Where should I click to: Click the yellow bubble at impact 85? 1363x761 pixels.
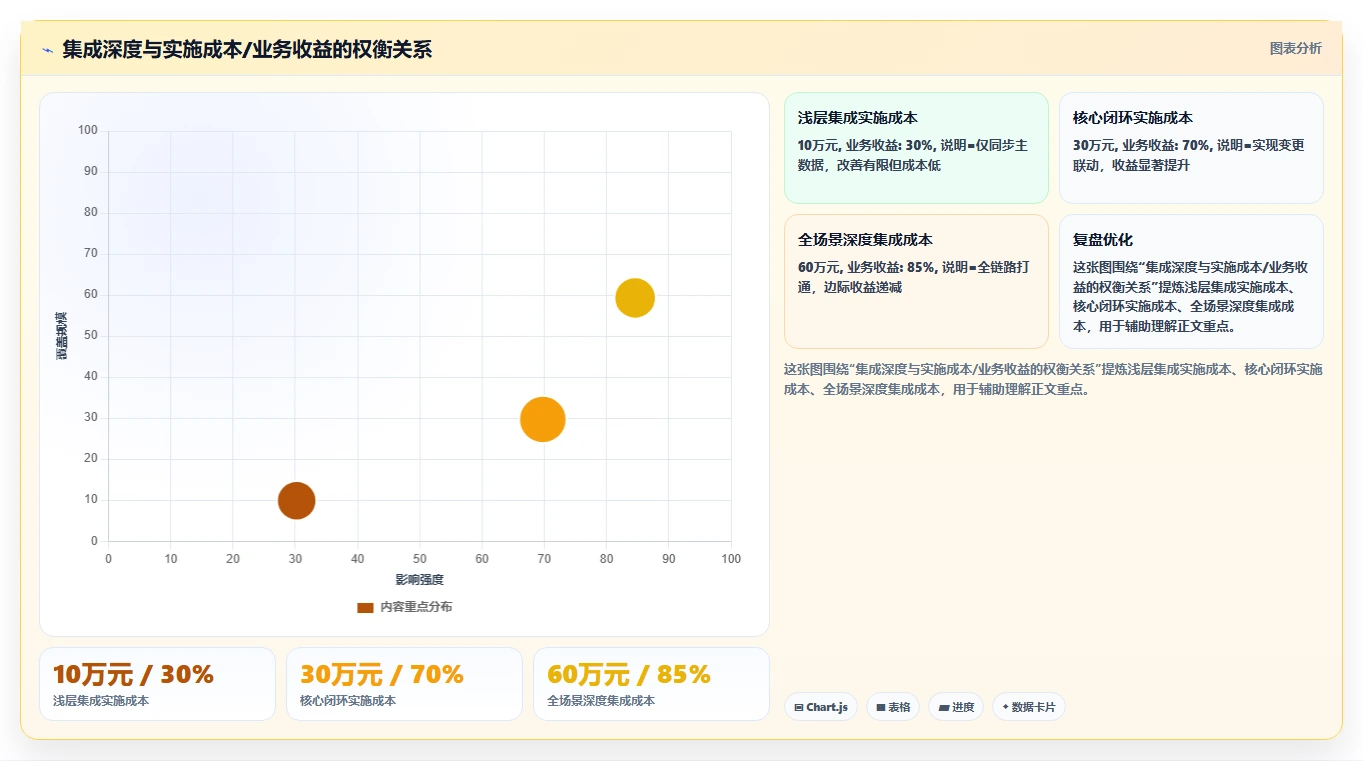(x=635, y=297)
